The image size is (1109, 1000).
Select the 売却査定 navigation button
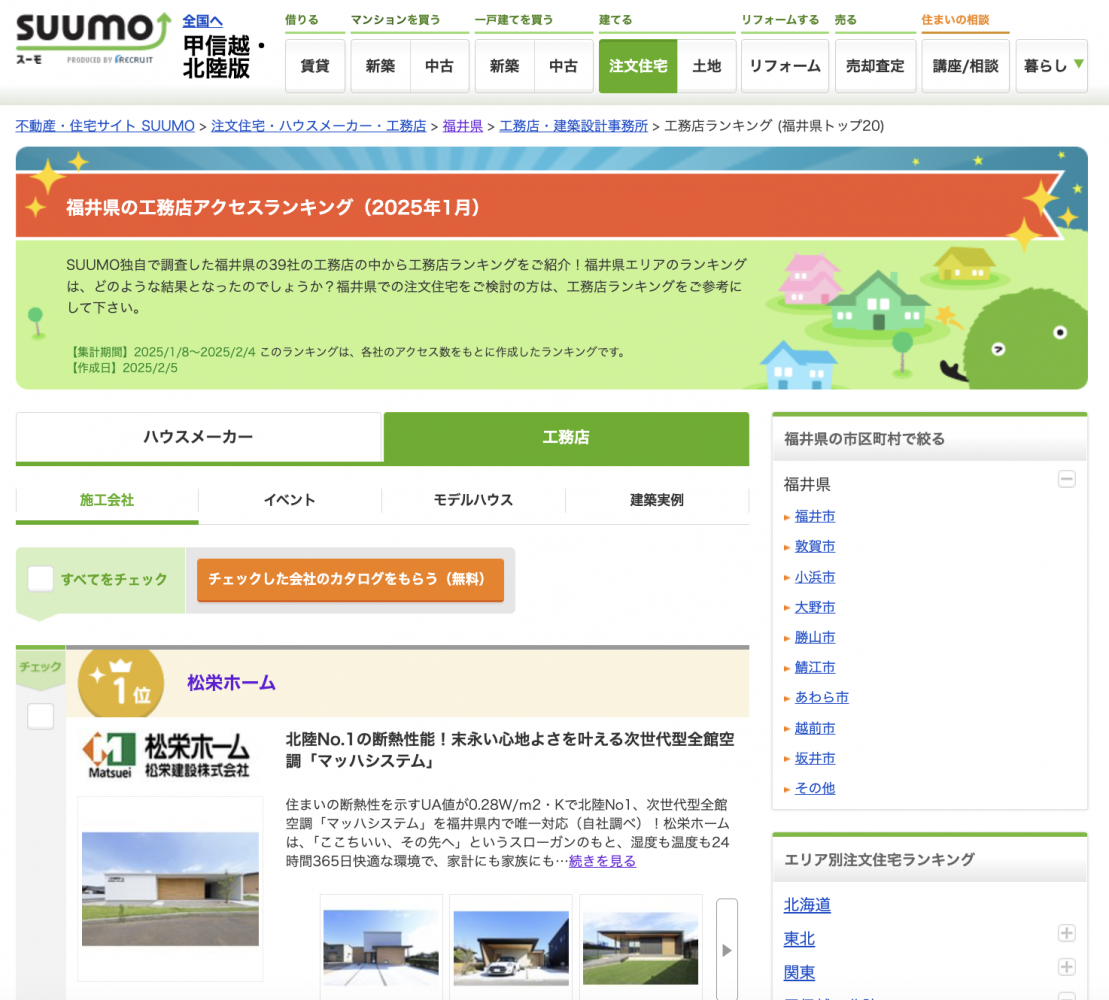(x=876, y=66)
